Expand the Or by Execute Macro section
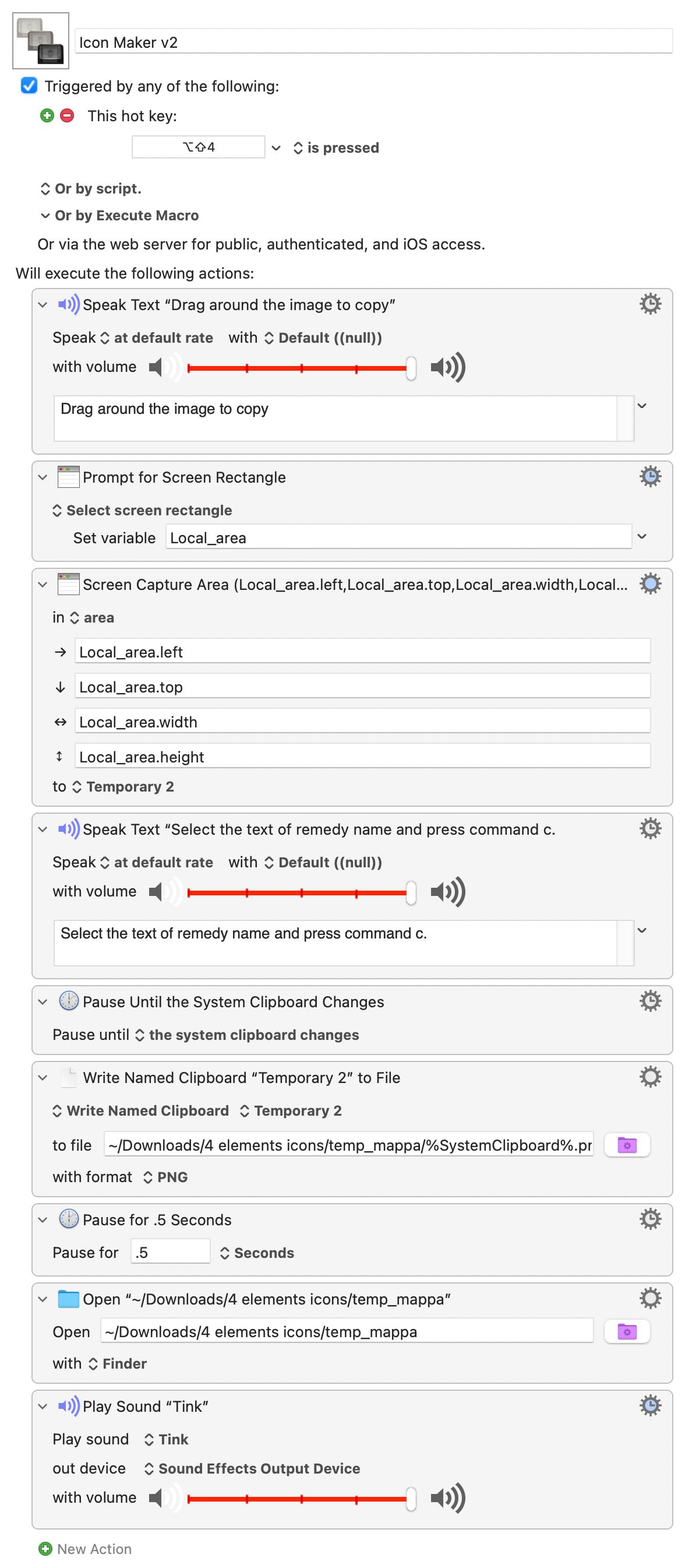The image size is (685, 1568). click(45, 216)
